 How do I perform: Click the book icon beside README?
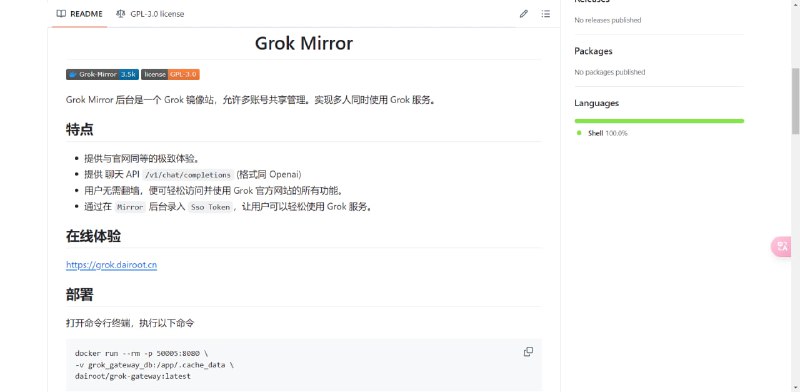tap(61, 14)
